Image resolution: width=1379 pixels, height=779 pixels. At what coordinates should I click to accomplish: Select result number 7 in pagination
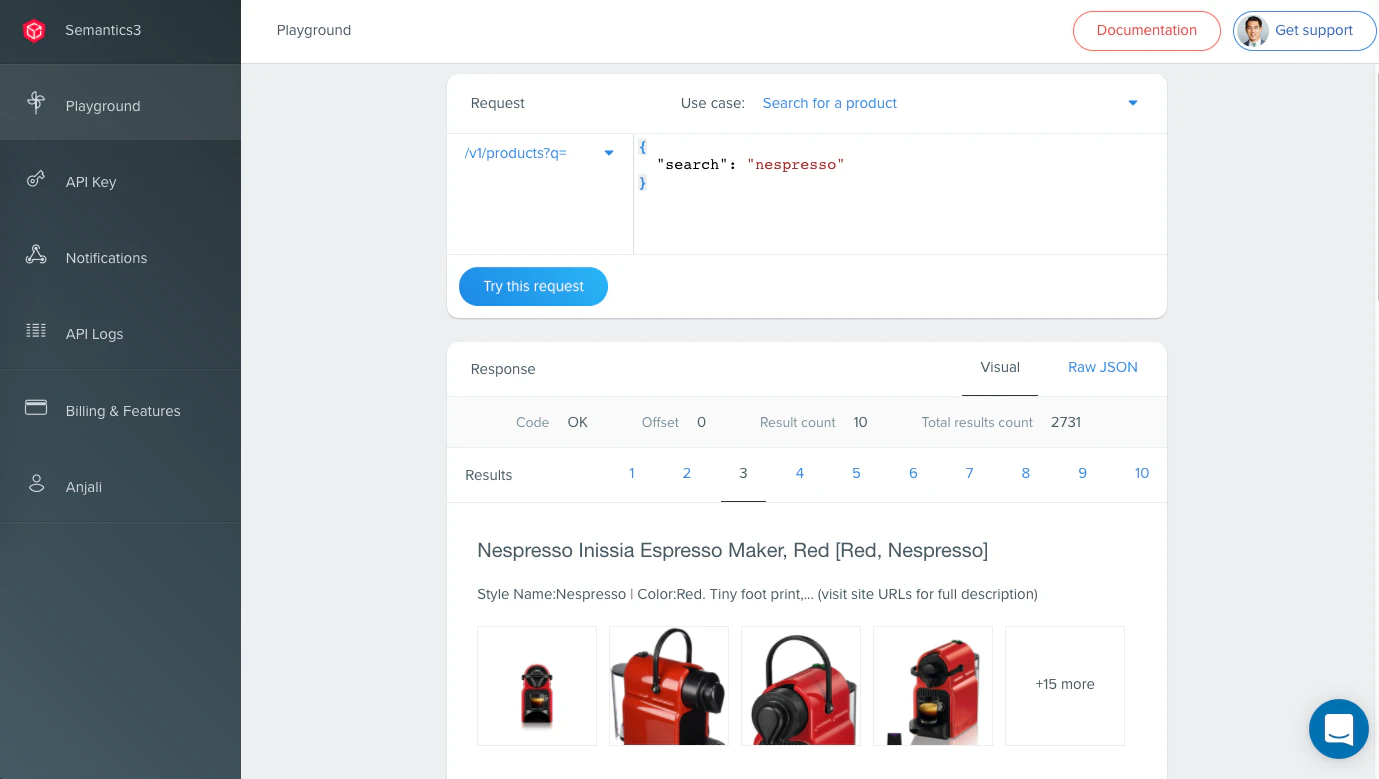coord(969,473)
